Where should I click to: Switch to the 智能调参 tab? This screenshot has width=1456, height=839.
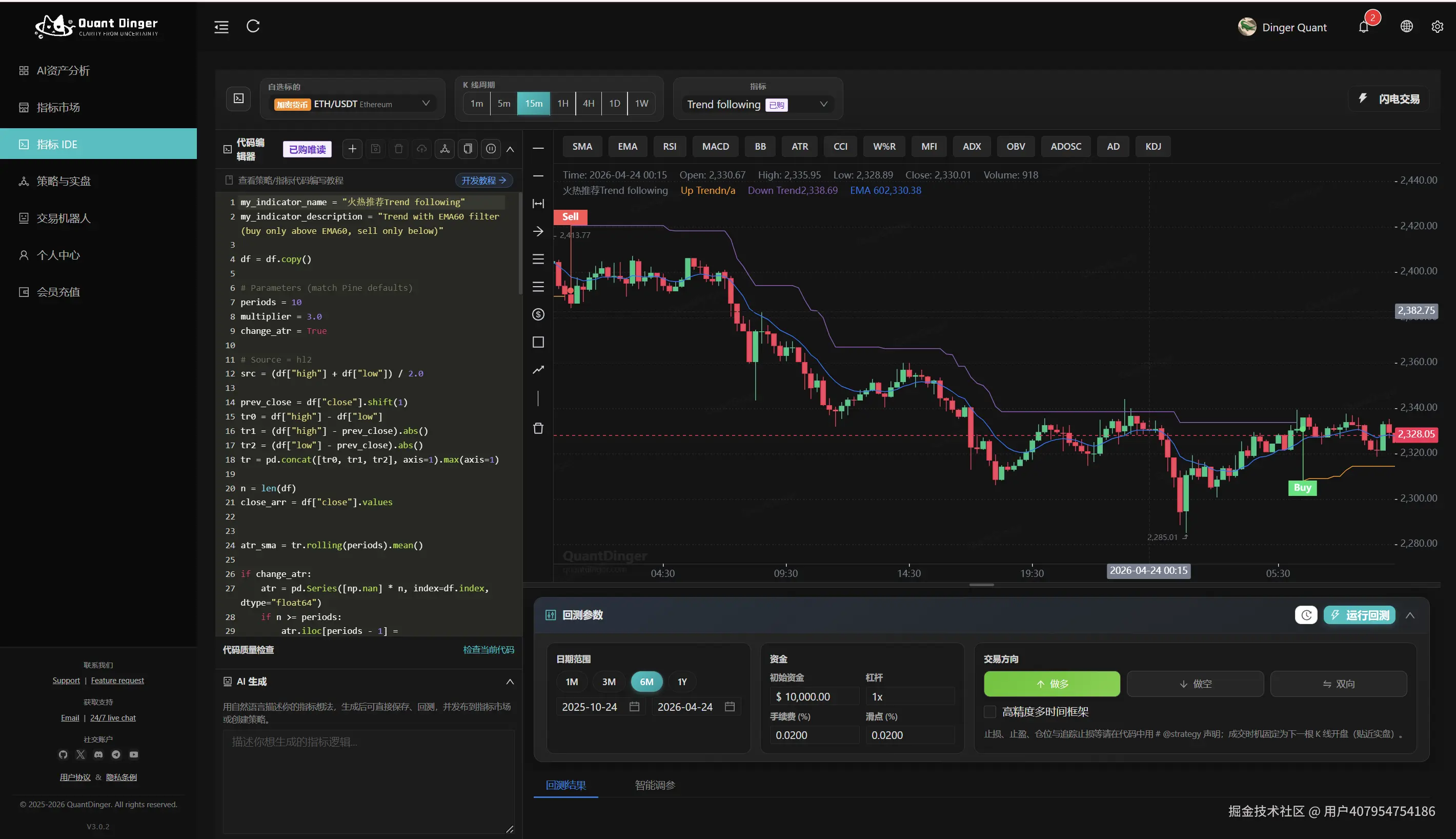click(x=654, y=785)
